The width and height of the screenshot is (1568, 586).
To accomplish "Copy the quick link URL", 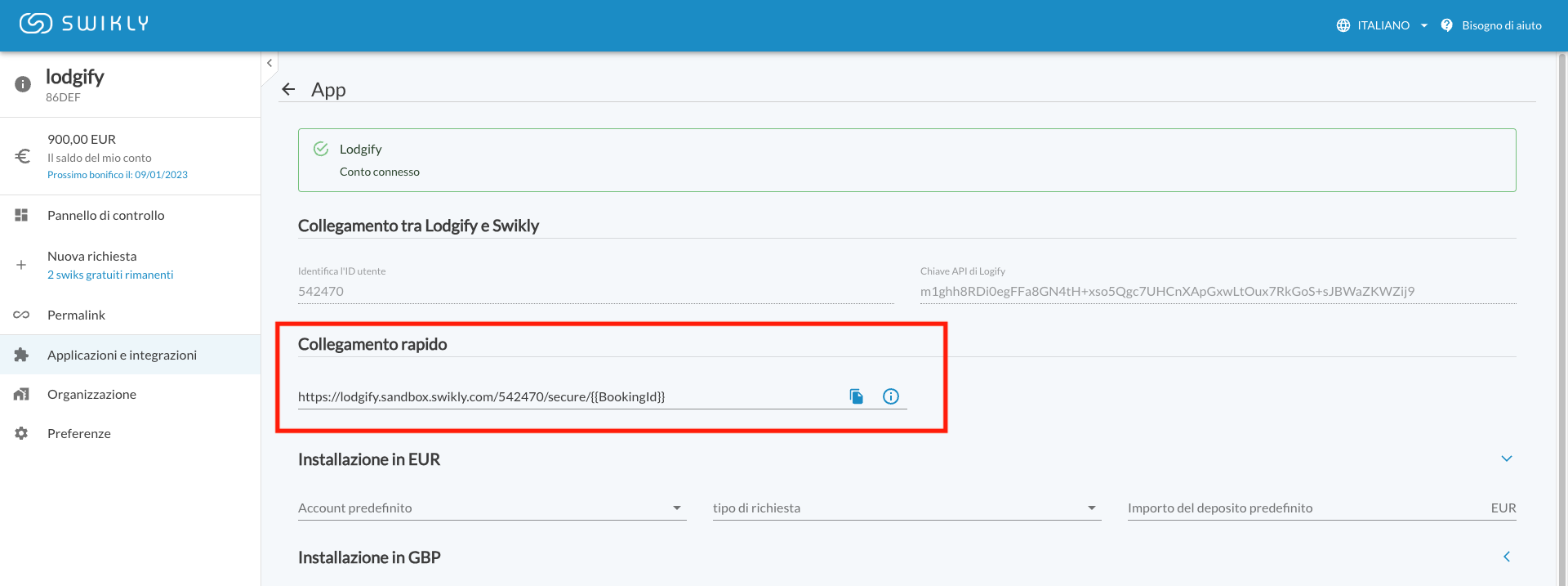I will click(856, 396).
